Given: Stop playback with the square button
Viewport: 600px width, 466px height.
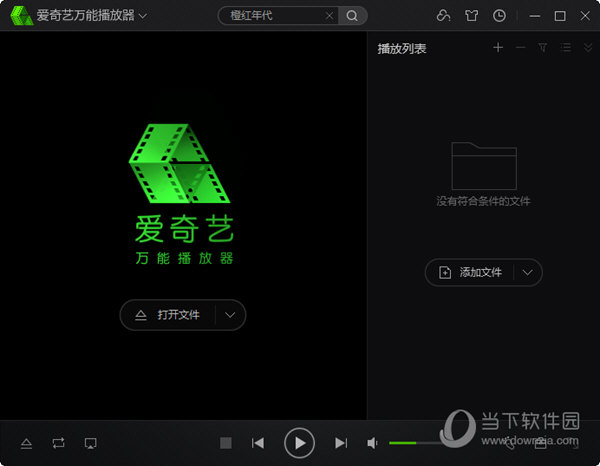Looking at the screenshot, I should coord(226,443).
